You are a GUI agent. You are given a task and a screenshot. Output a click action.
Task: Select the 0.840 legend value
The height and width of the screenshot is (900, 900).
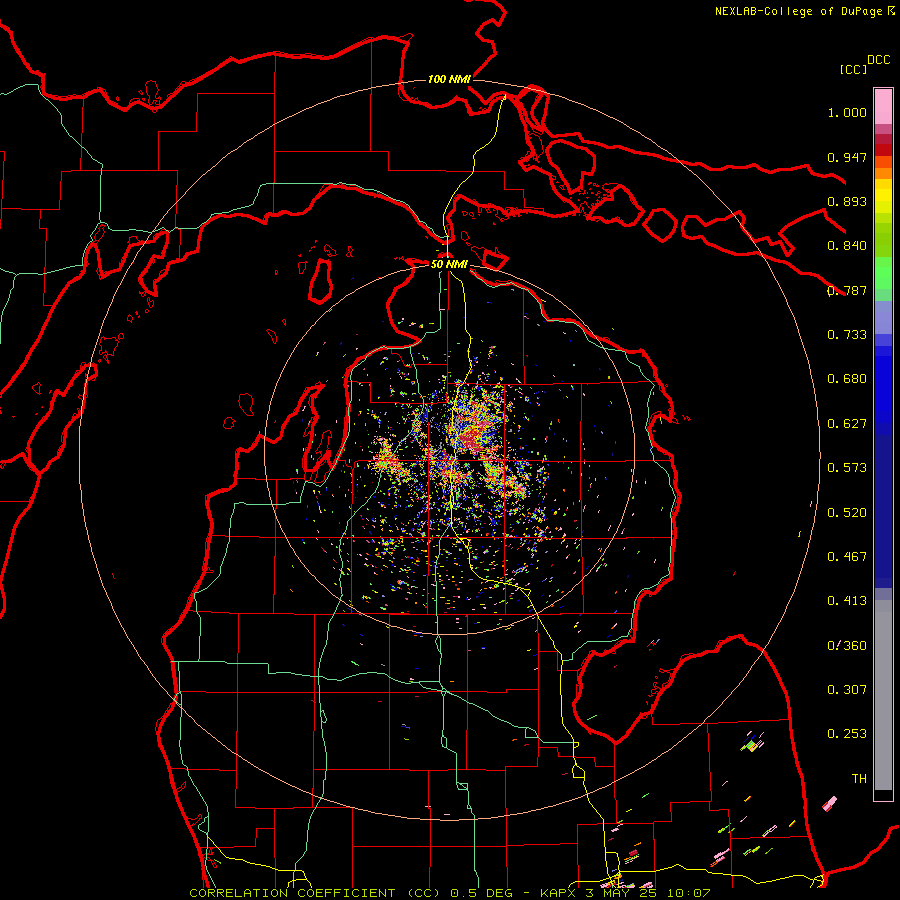pos(847,246)
